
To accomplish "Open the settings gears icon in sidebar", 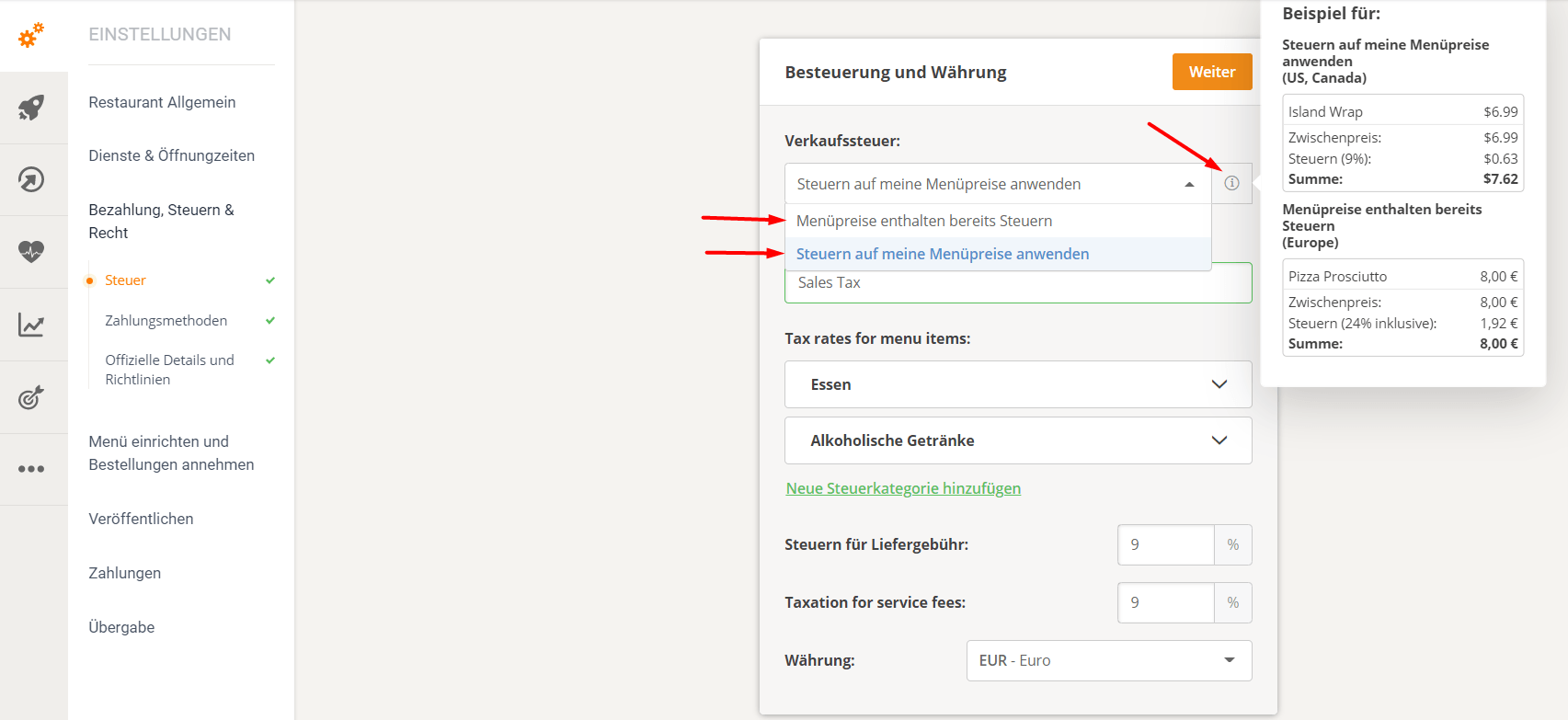I will click(31, 36).
